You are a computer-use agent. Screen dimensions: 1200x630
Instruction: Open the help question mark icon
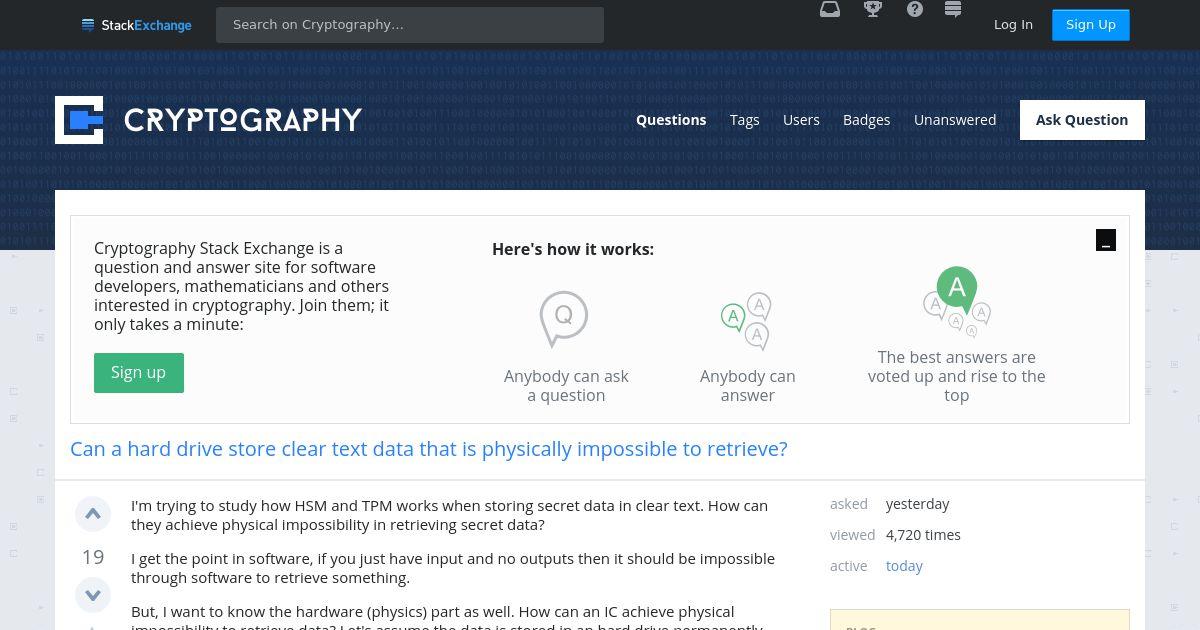[915, 10]
